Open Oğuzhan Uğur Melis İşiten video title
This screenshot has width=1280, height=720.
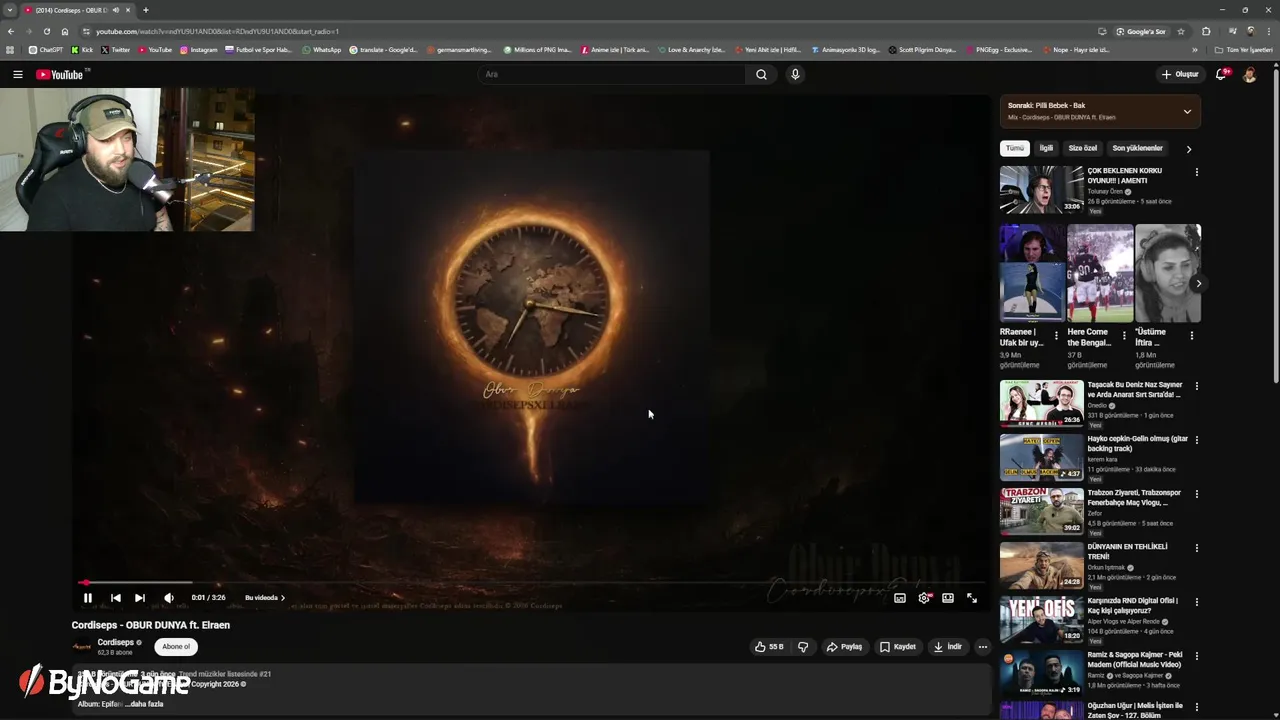pos(1137,710)
